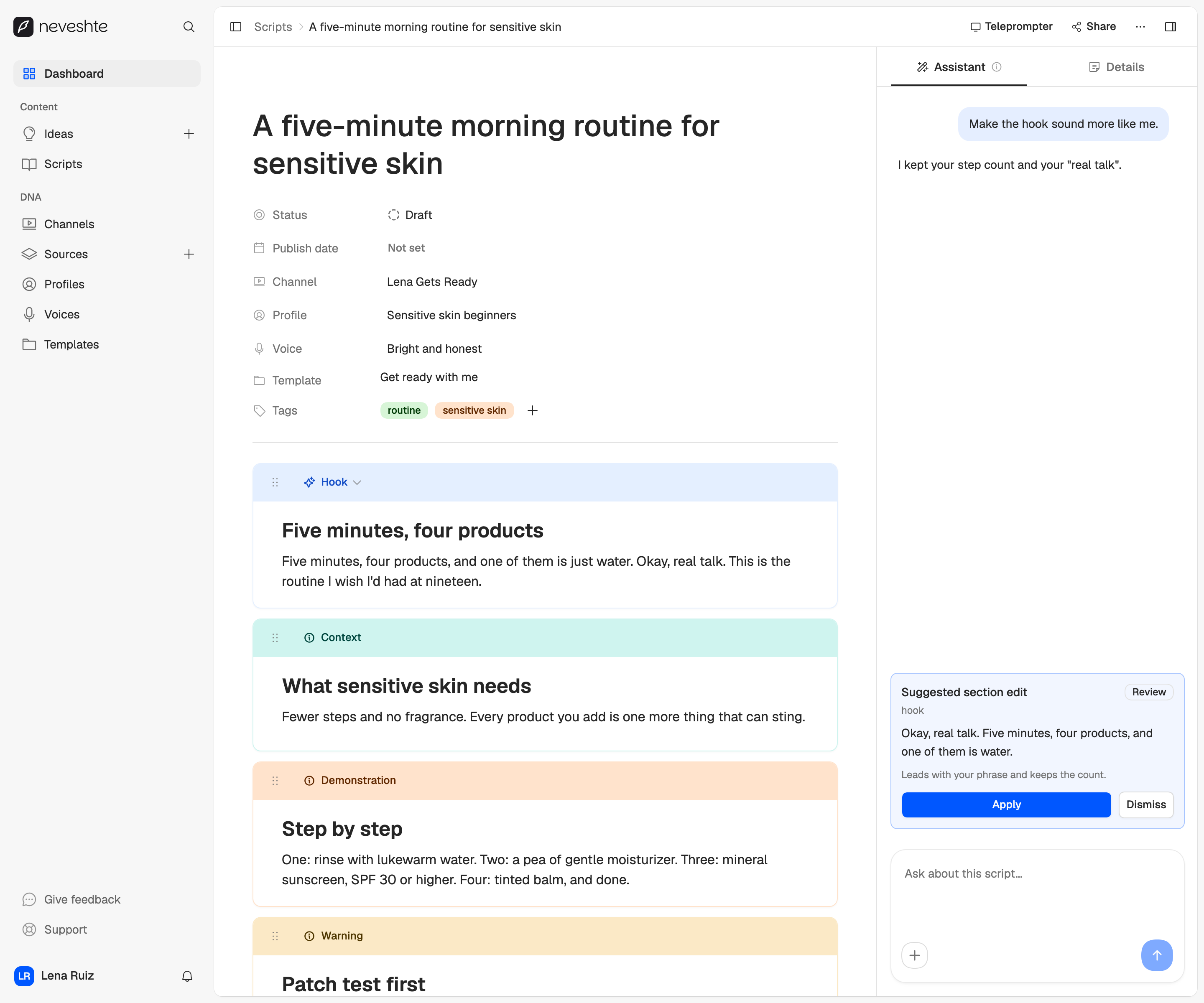Click the script title heading

(486, 145)
